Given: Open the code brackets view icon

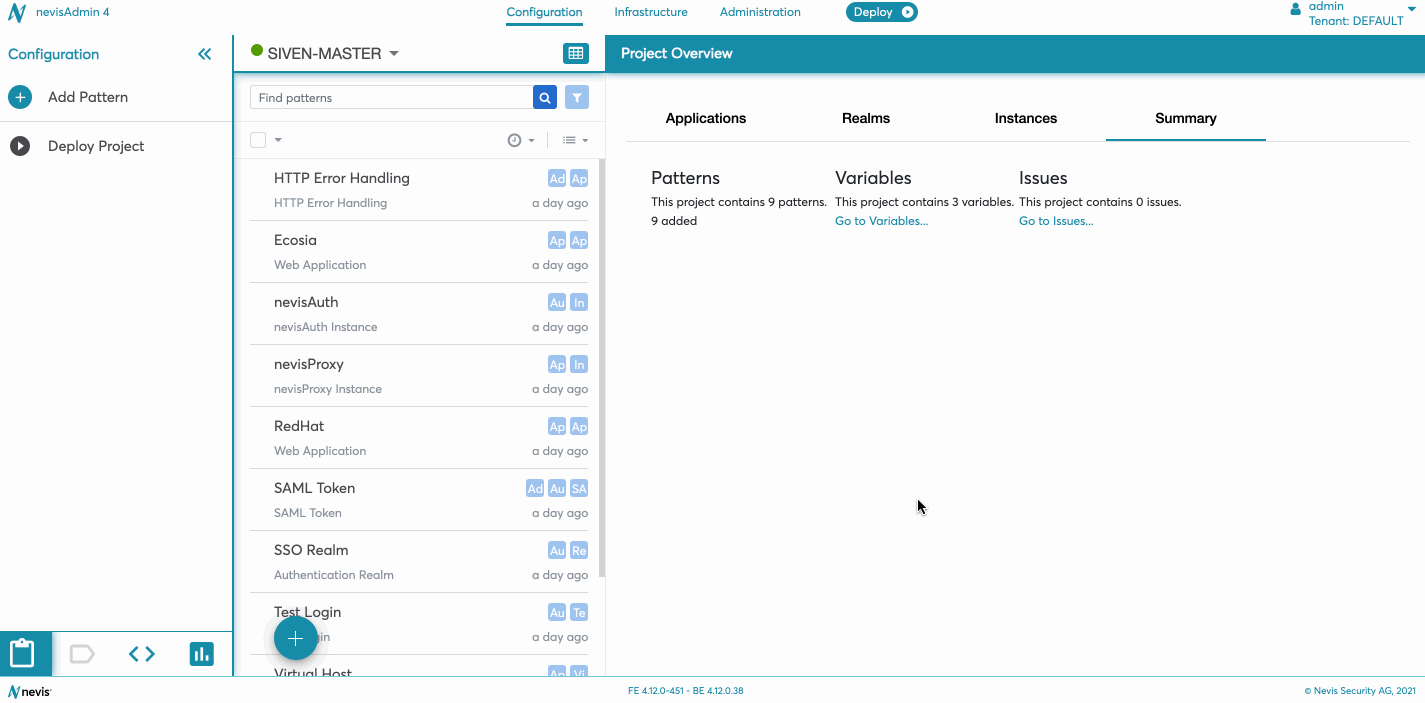Looking at the screenshot, I should pos(142,654).
